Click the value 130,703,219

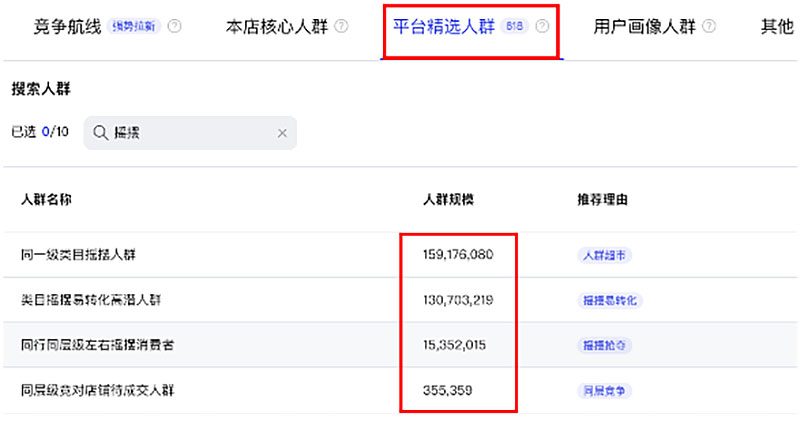coord(458,300)
